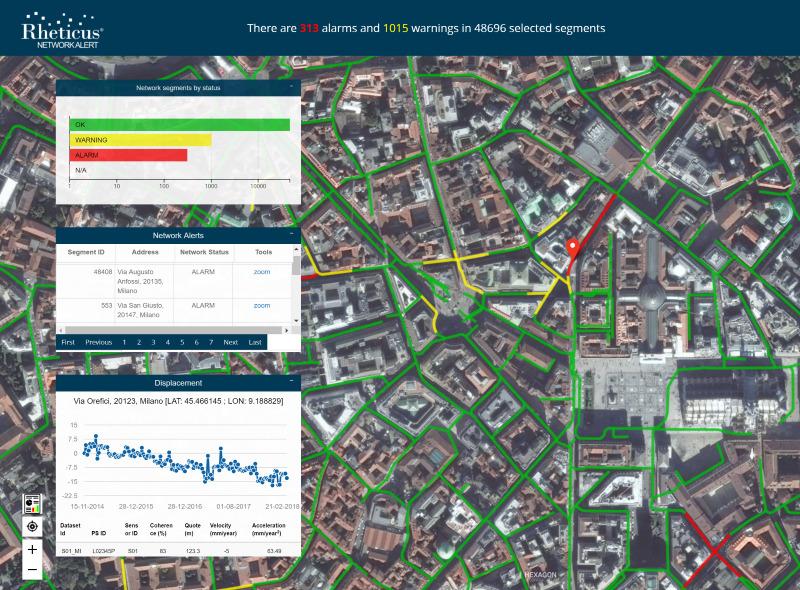Zoom to segment 48408 Via Augusto Anfossi
Screen dimensions: 800x590
[x=262, y=271]
